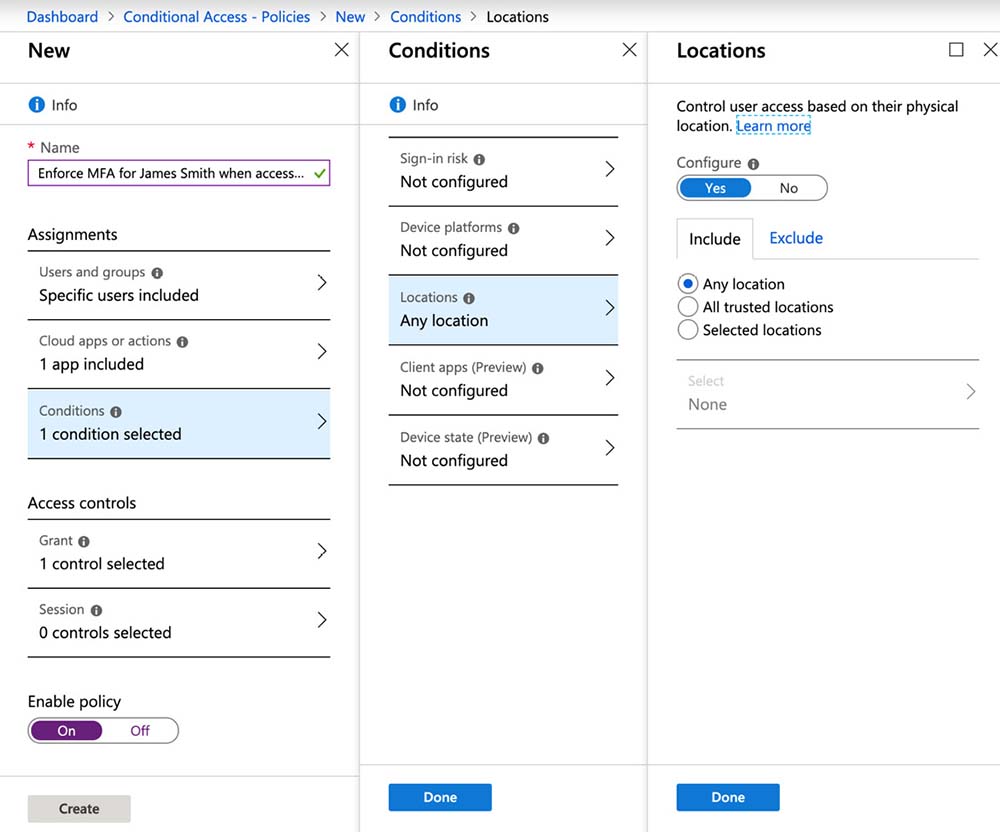Click the Create button
Screen dimensions: 1000x832
[x=79, y=809]
